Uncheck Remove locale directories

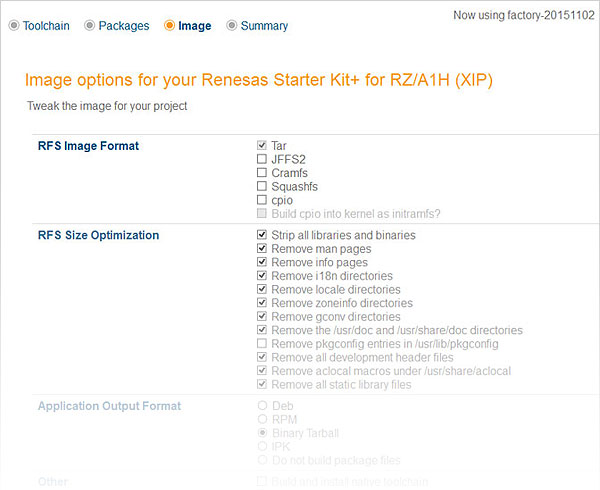click(x=262, y=289)
